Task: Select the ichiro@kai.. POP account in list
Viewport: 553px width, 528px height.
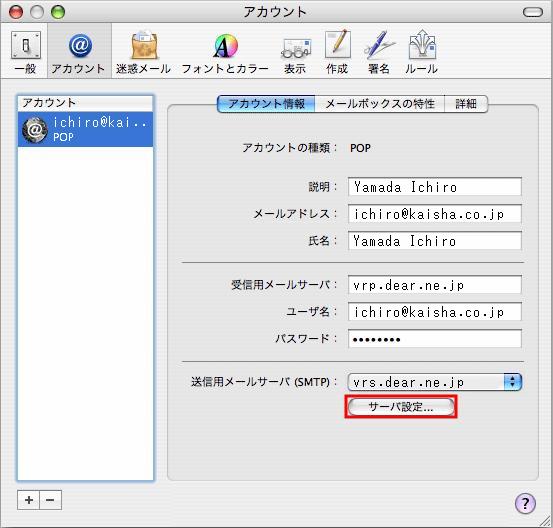Action: (x=85, y=129)
